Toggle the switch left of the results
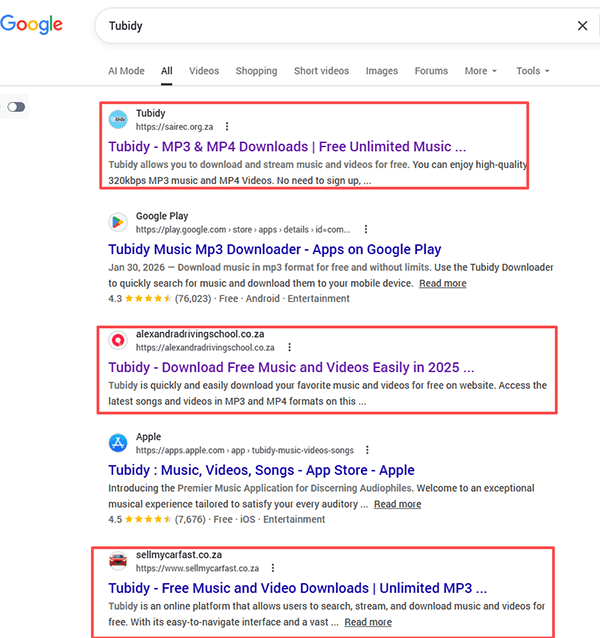 (16, 107)
